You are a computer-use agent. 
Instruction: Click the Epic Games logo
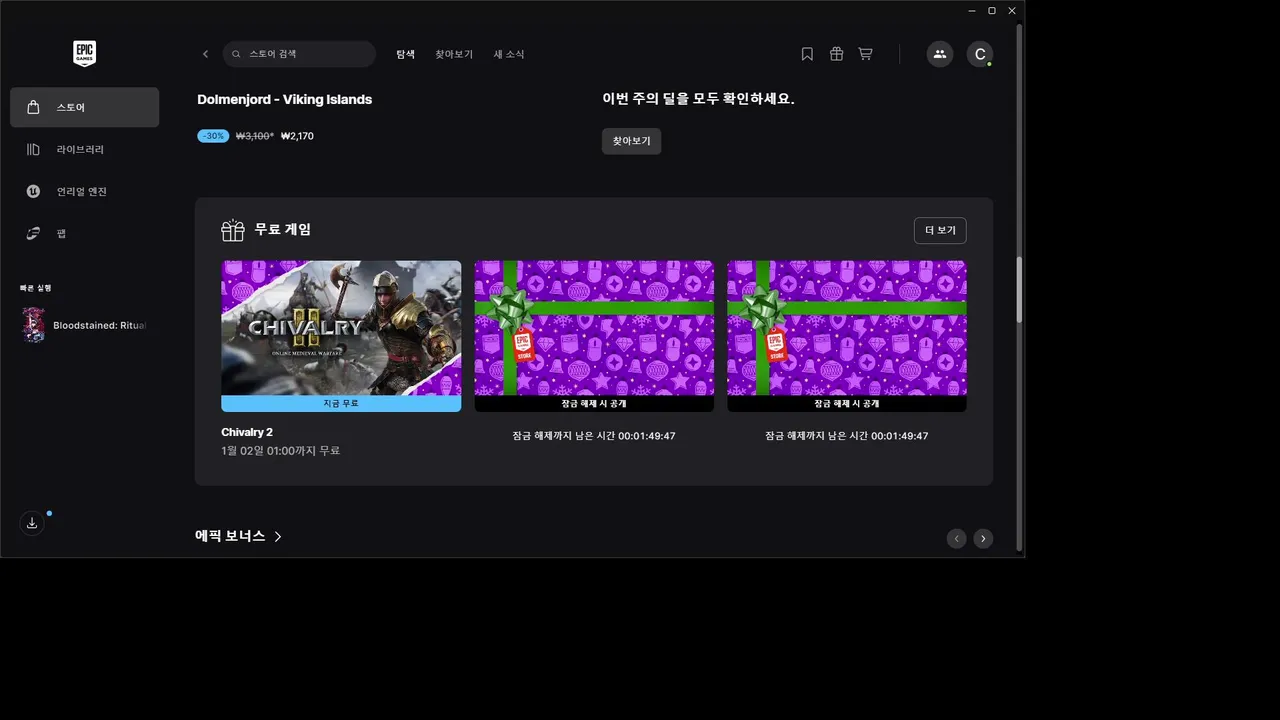(85, 53)
